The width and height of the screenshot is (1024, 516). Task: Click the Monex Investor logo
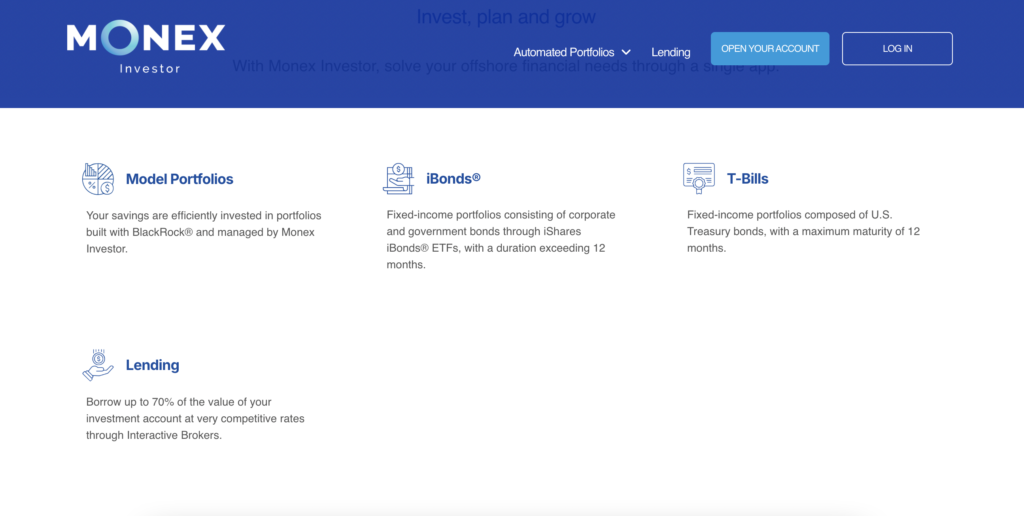coord(146,46)
